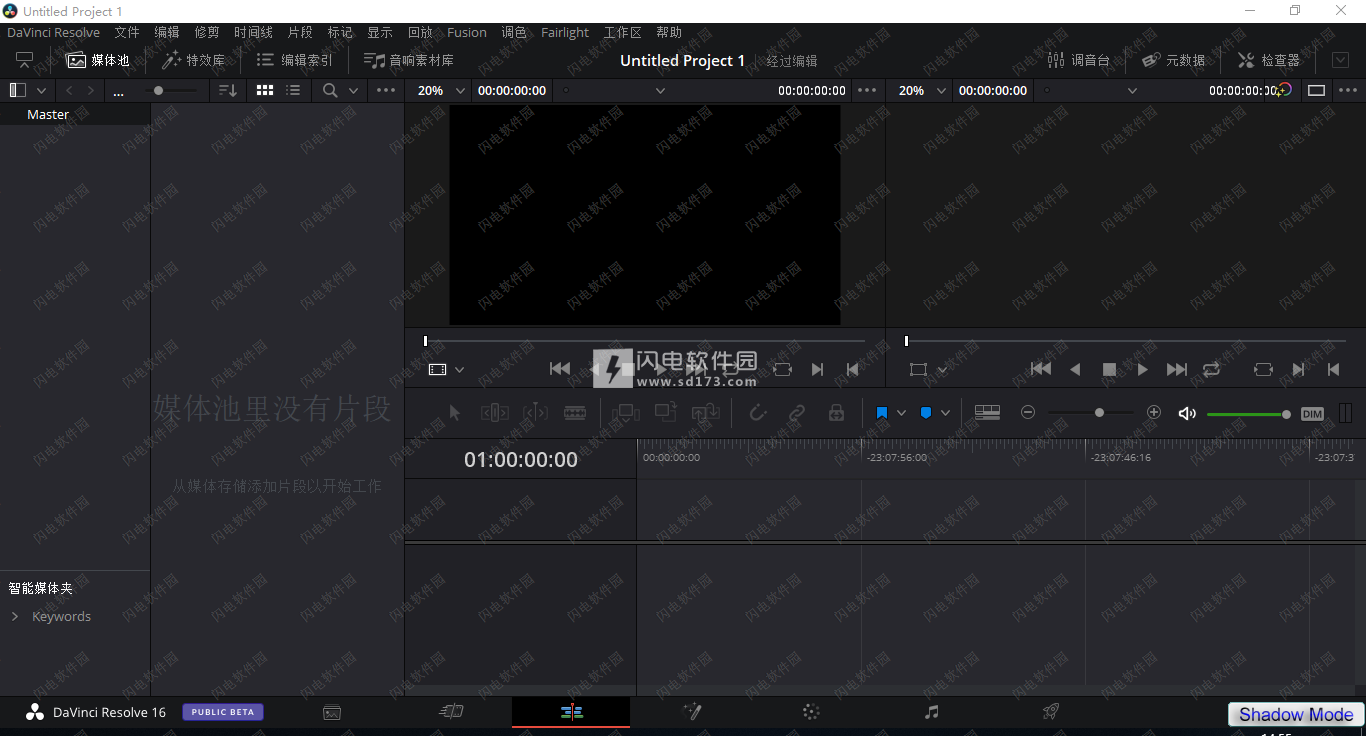This screenshot has width=1366, height=736.
Task: Toggle the 编辑索引 edit index panel
Action: [x=295, y=60]
